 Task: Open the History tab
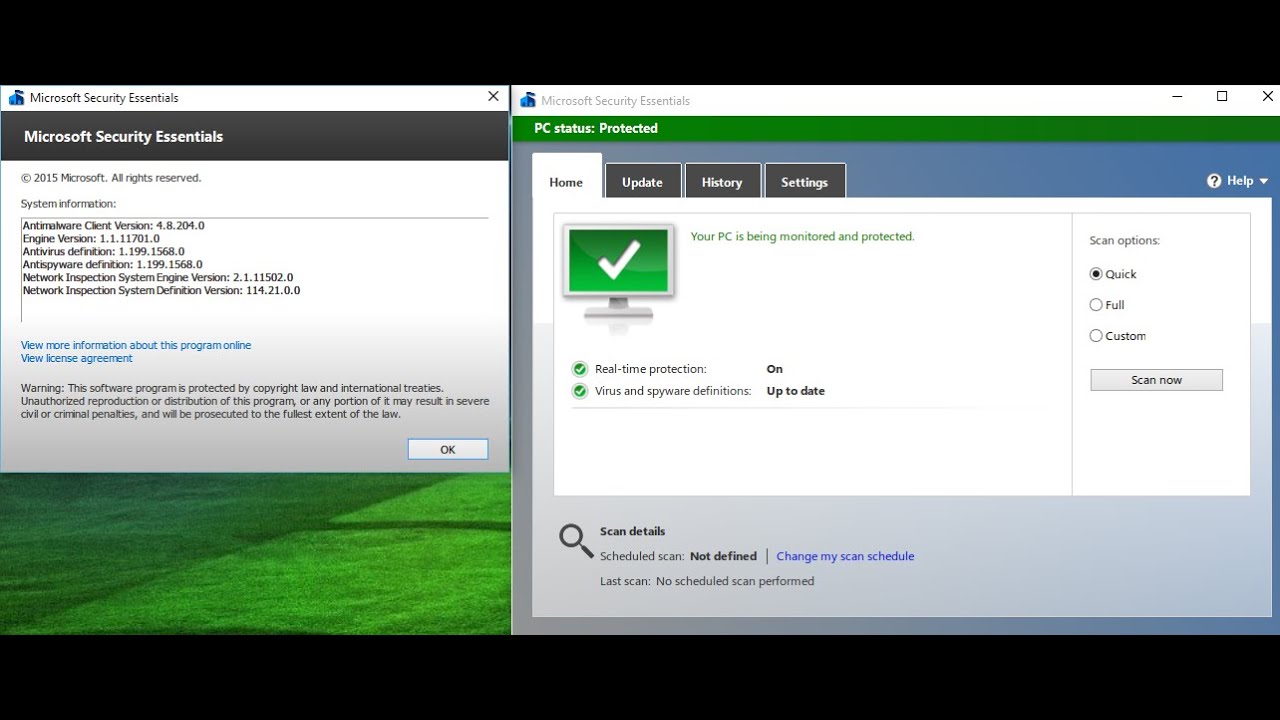[722, 182]
